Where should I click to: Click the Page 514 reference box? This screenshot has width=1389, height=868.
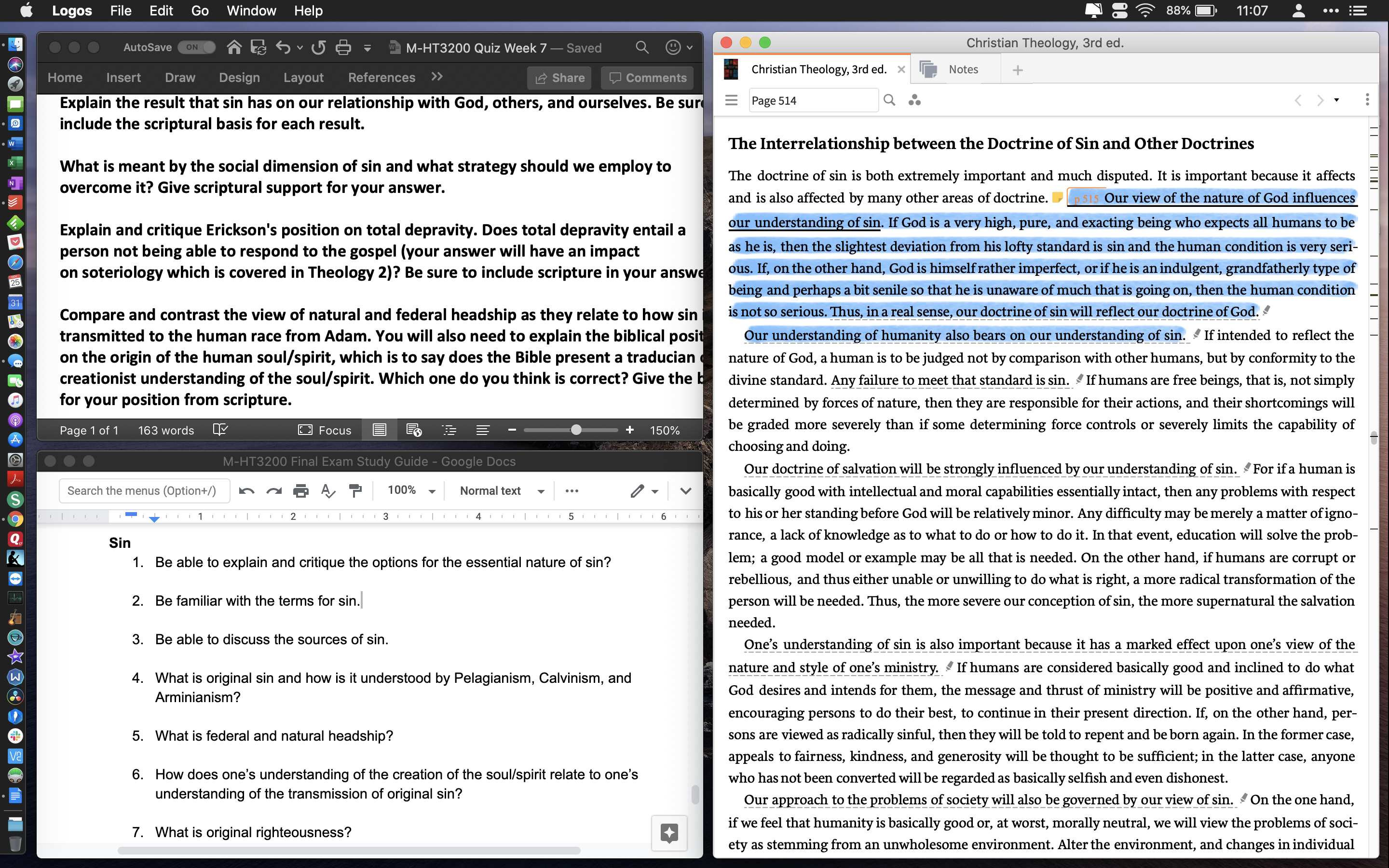tap(813, 100)
